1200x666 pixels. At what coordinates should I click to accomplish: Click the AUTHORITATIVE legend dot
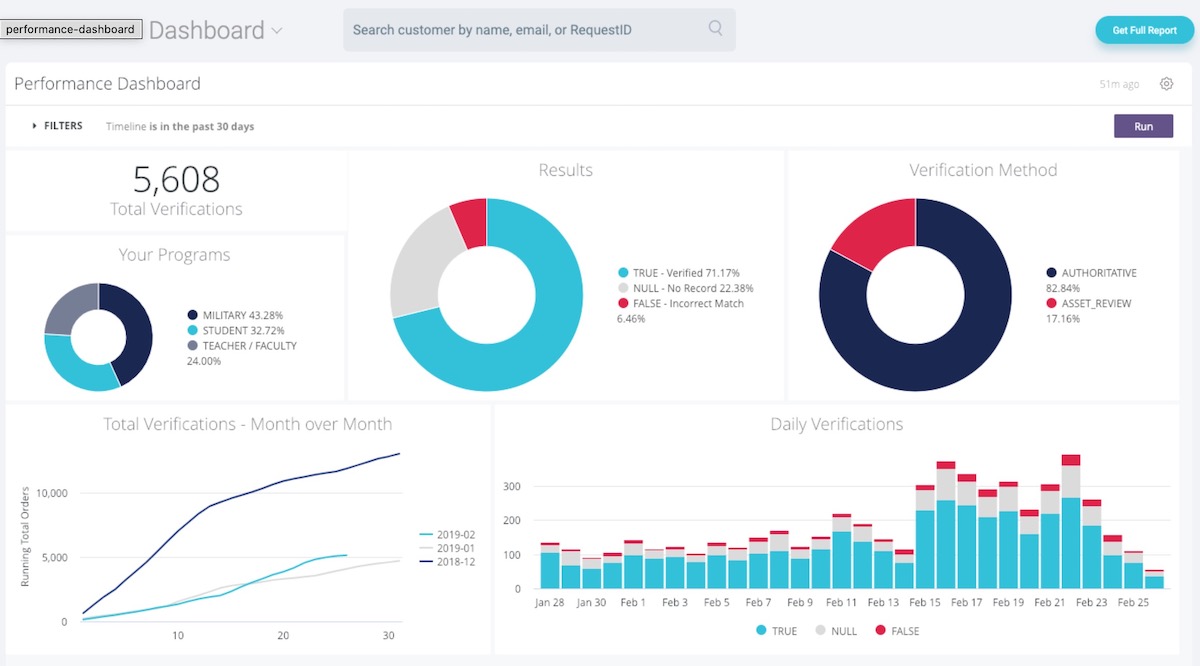tap(1049, 272)
